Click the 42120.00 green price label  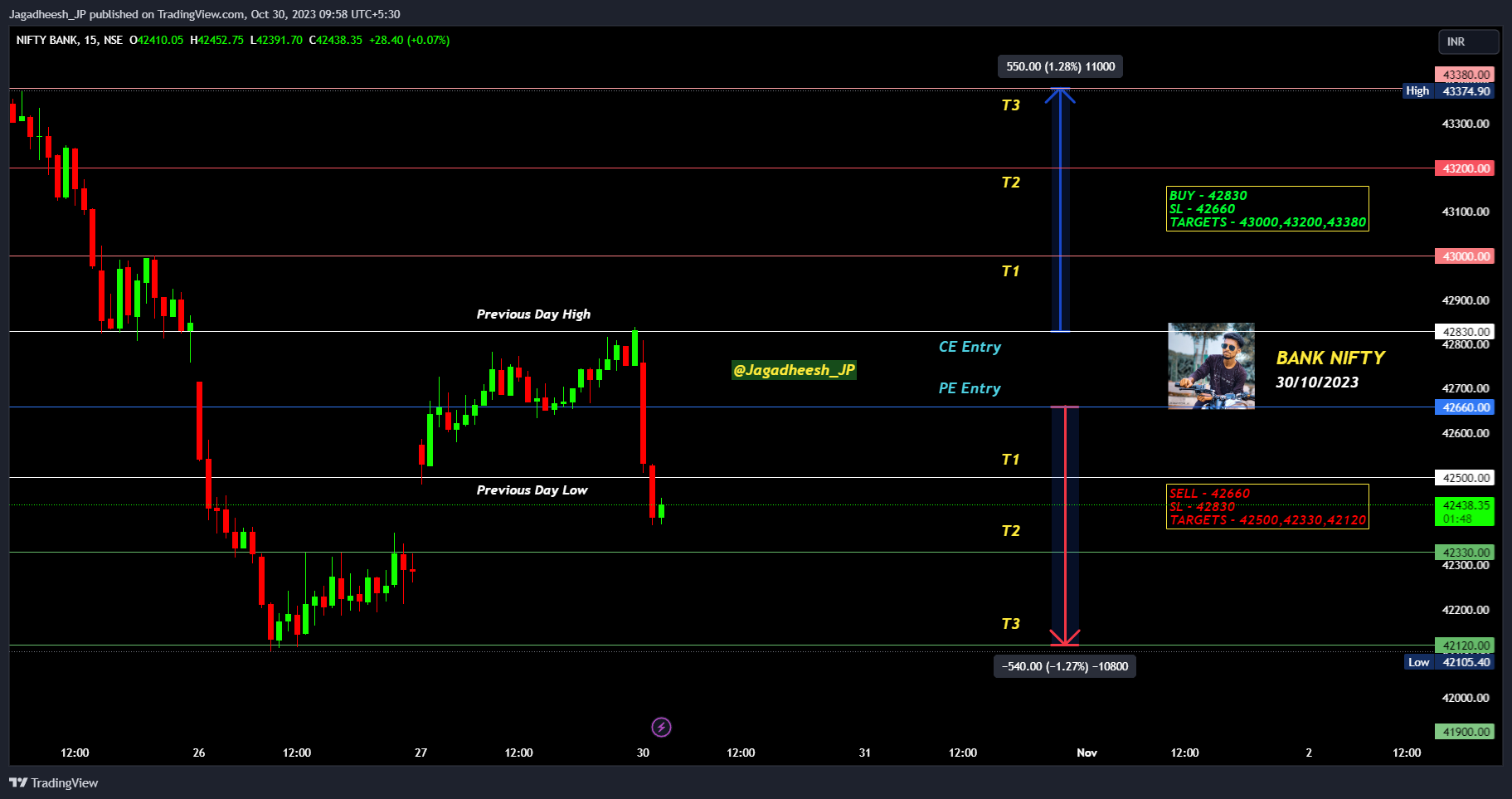(1465, 646)
